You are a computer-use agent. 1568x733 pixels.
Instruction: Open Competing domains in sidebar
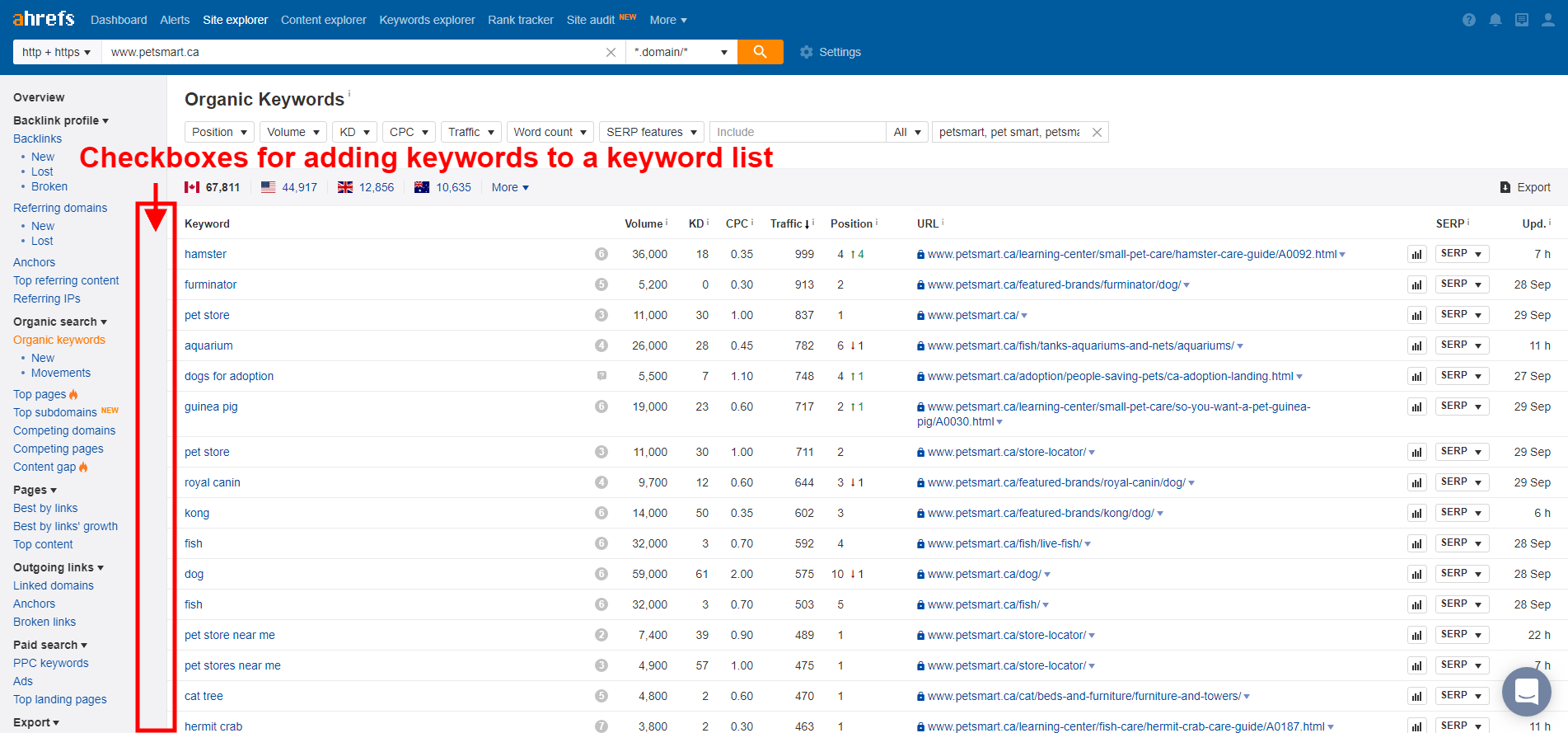click(64, 430)
